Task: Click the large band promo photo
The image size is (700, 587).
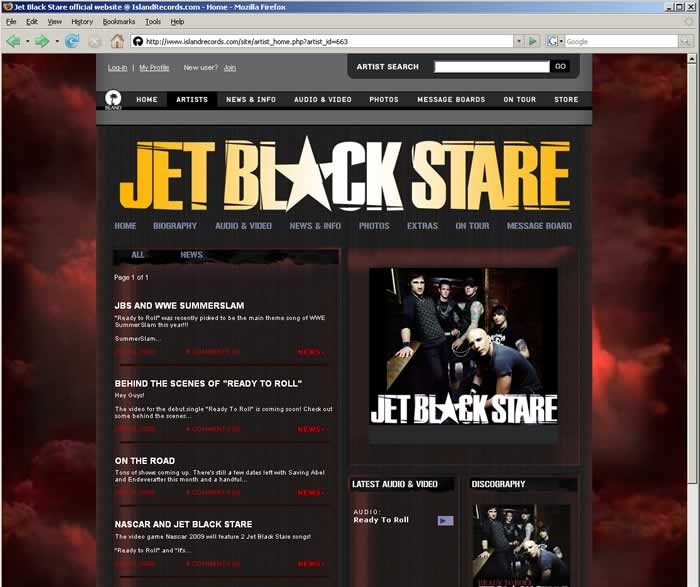Action: tap(463, 346)
